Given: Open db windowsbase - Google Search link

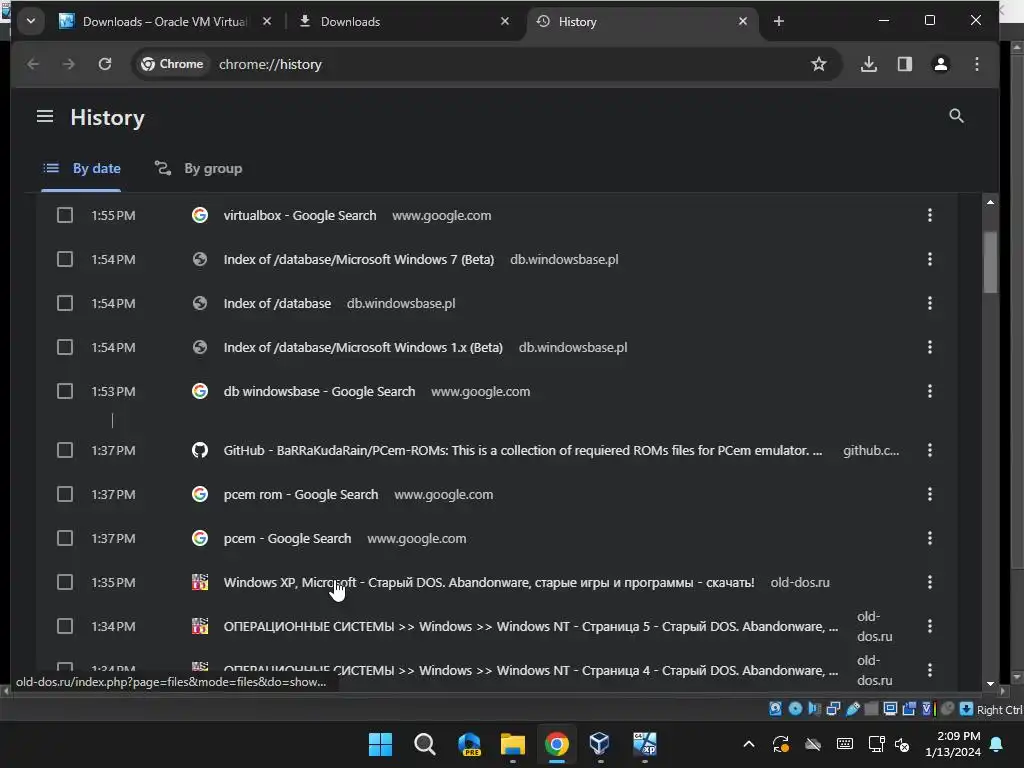Looking at the screenshot, I should coord(319,391).
